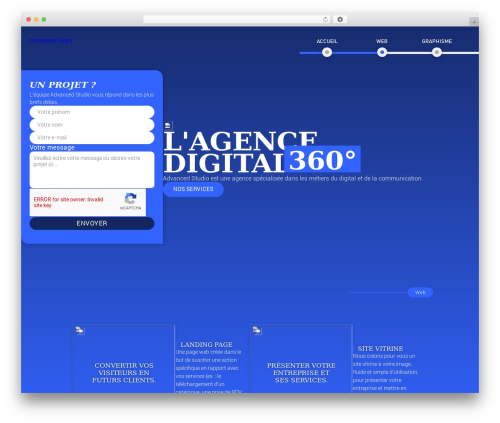Open the Graphisme navigation label
Image resolution: width=500 pixels, height=423 pixels.
coord(437,41)
